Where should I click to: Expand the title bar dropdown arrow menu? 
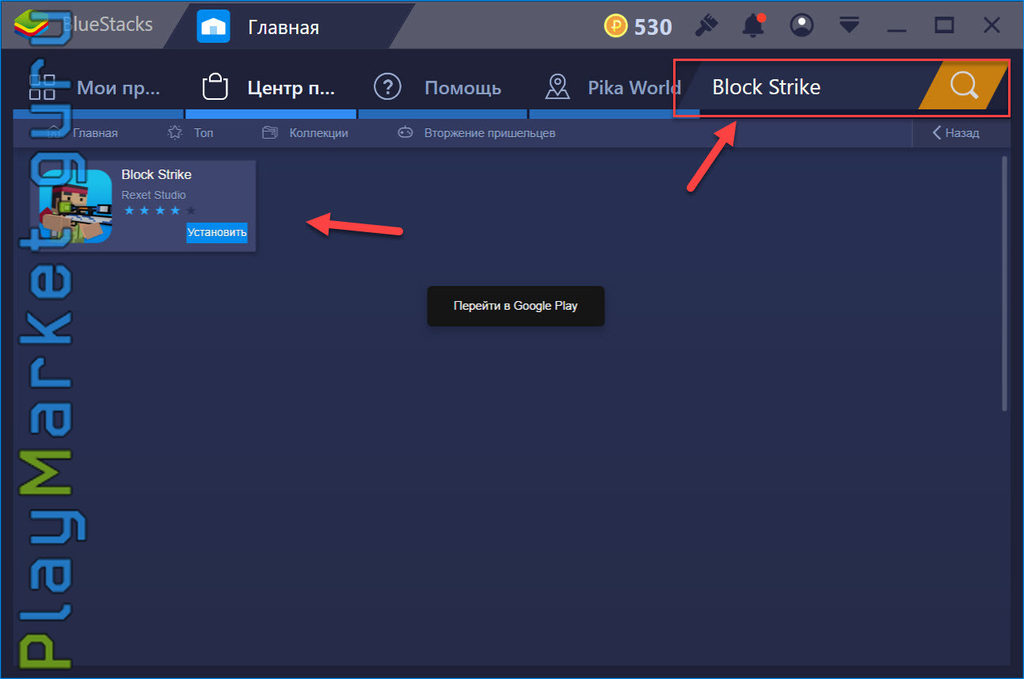(x=849, y=25)
